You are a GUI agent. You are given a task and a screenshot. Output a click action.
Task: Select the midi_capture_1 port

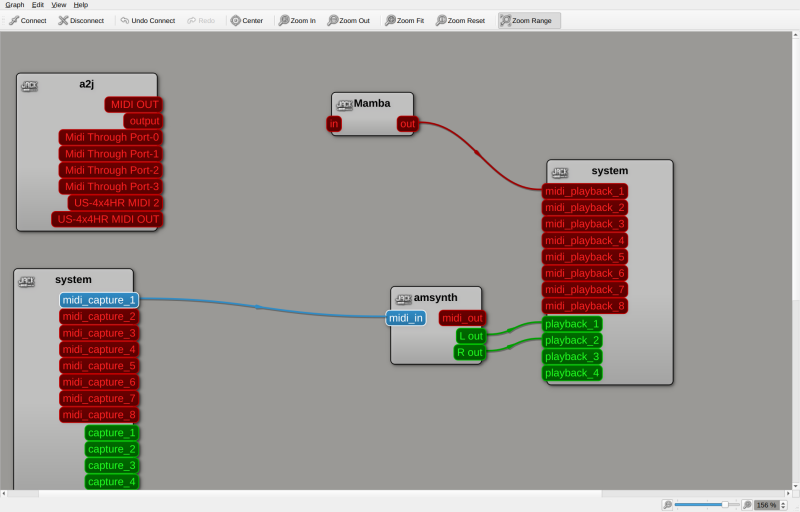click(x=99, y=300)
